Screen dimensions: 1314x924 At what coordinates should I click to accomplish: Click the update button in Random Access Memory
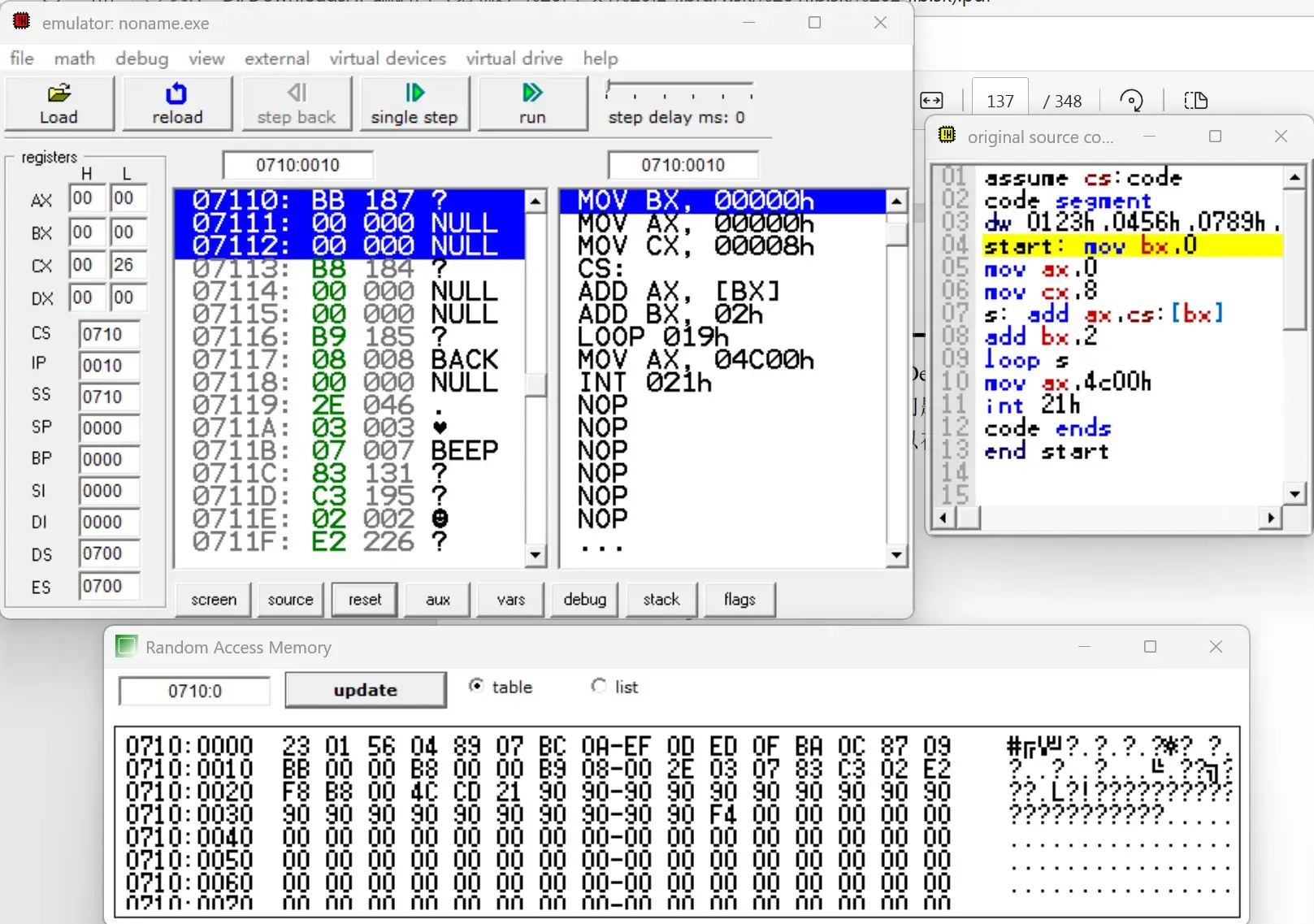click(x=366, y=690)
